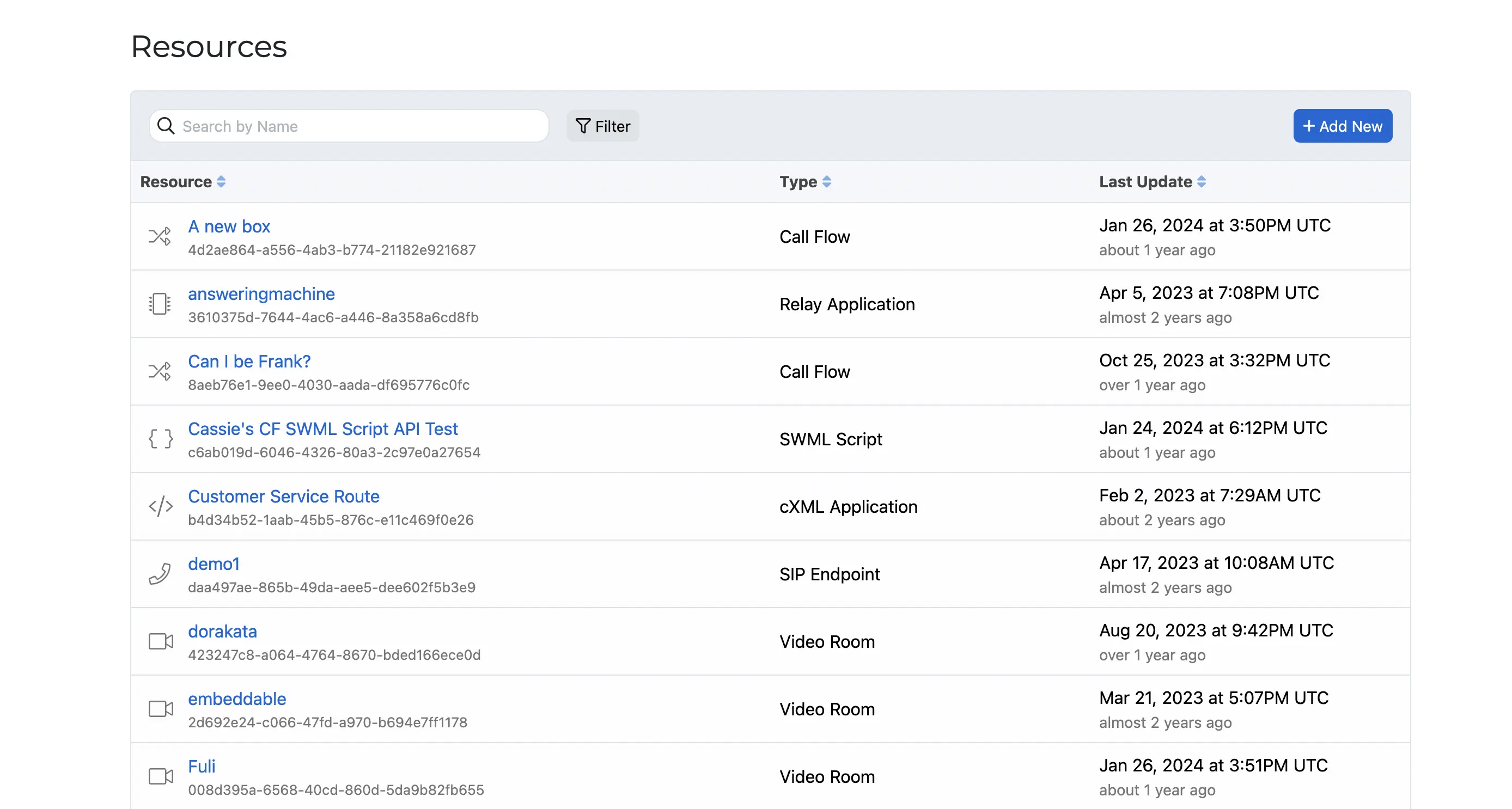This screenshot has width=1512, height=809.
Task: Sort resources by Type column
Action: click(827, 182)
